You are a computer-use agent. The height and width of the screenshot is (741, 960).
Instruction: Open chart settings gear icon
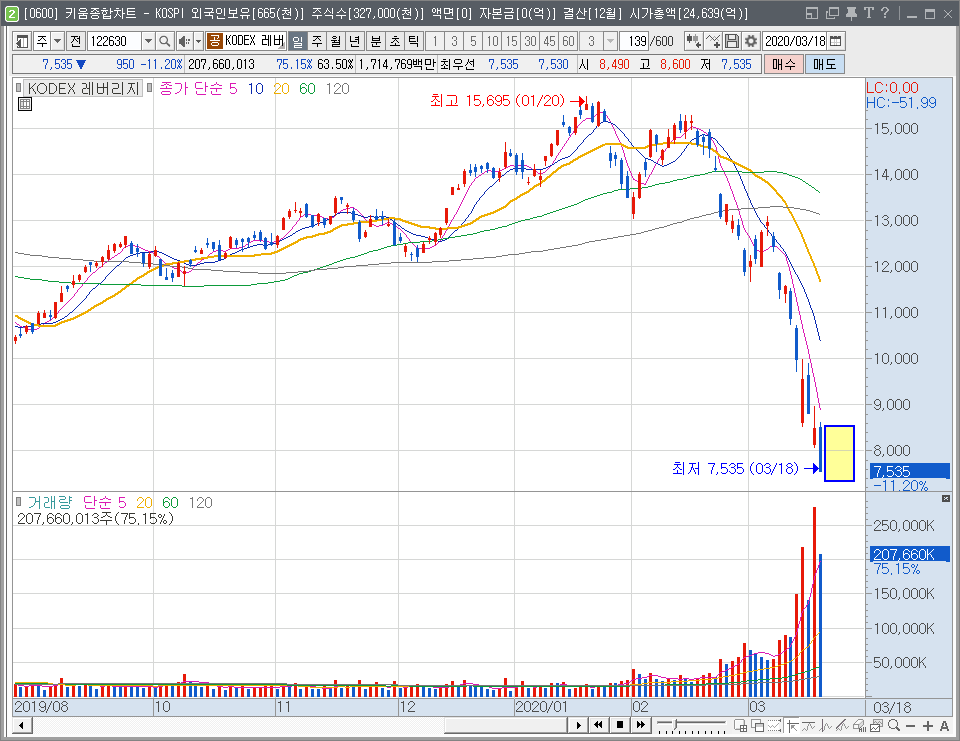tap(751, 41)
